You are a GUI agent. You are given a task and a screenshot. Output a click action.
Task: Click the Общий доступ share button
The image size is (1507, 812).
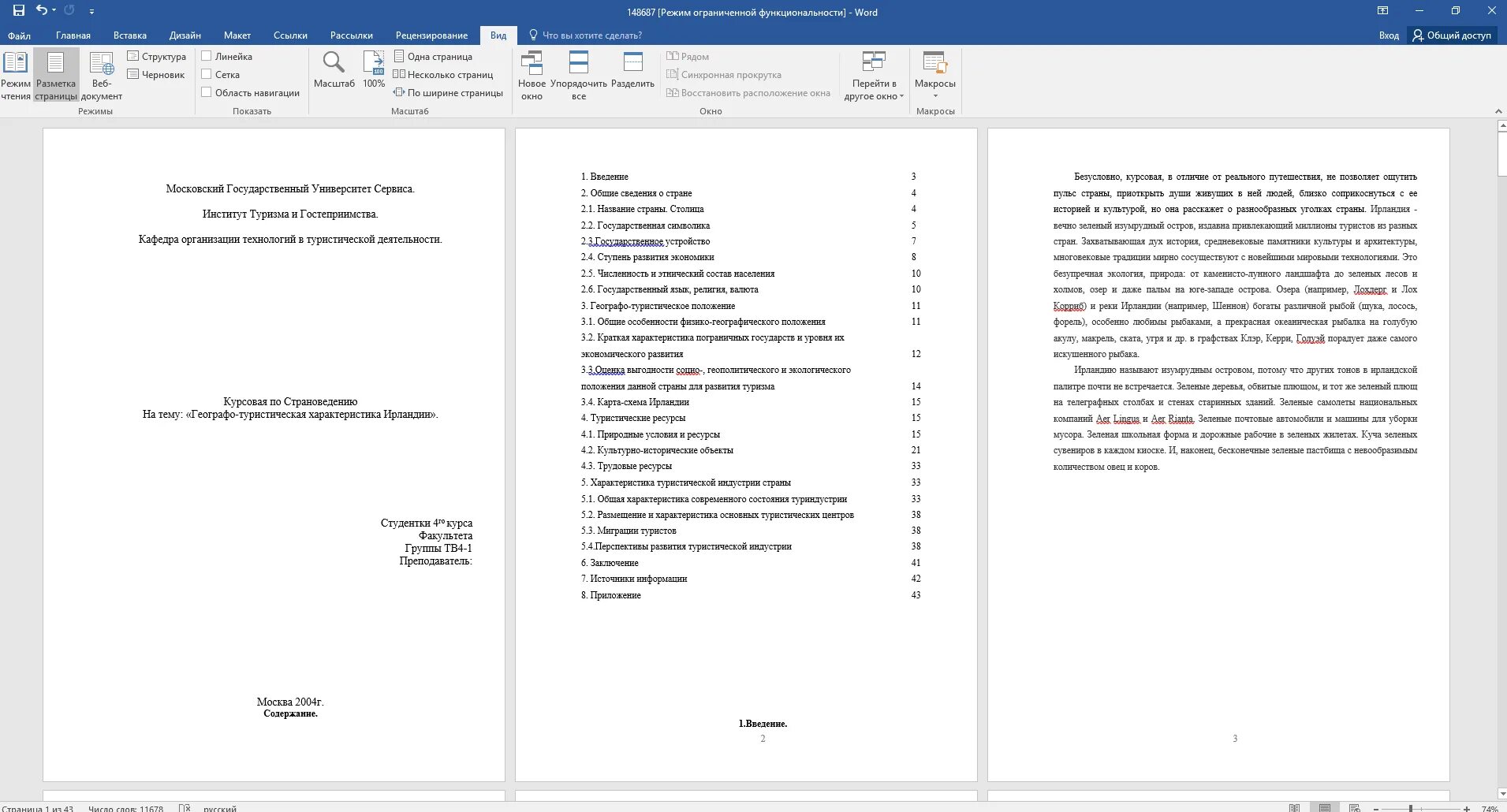pos(1452,35)
